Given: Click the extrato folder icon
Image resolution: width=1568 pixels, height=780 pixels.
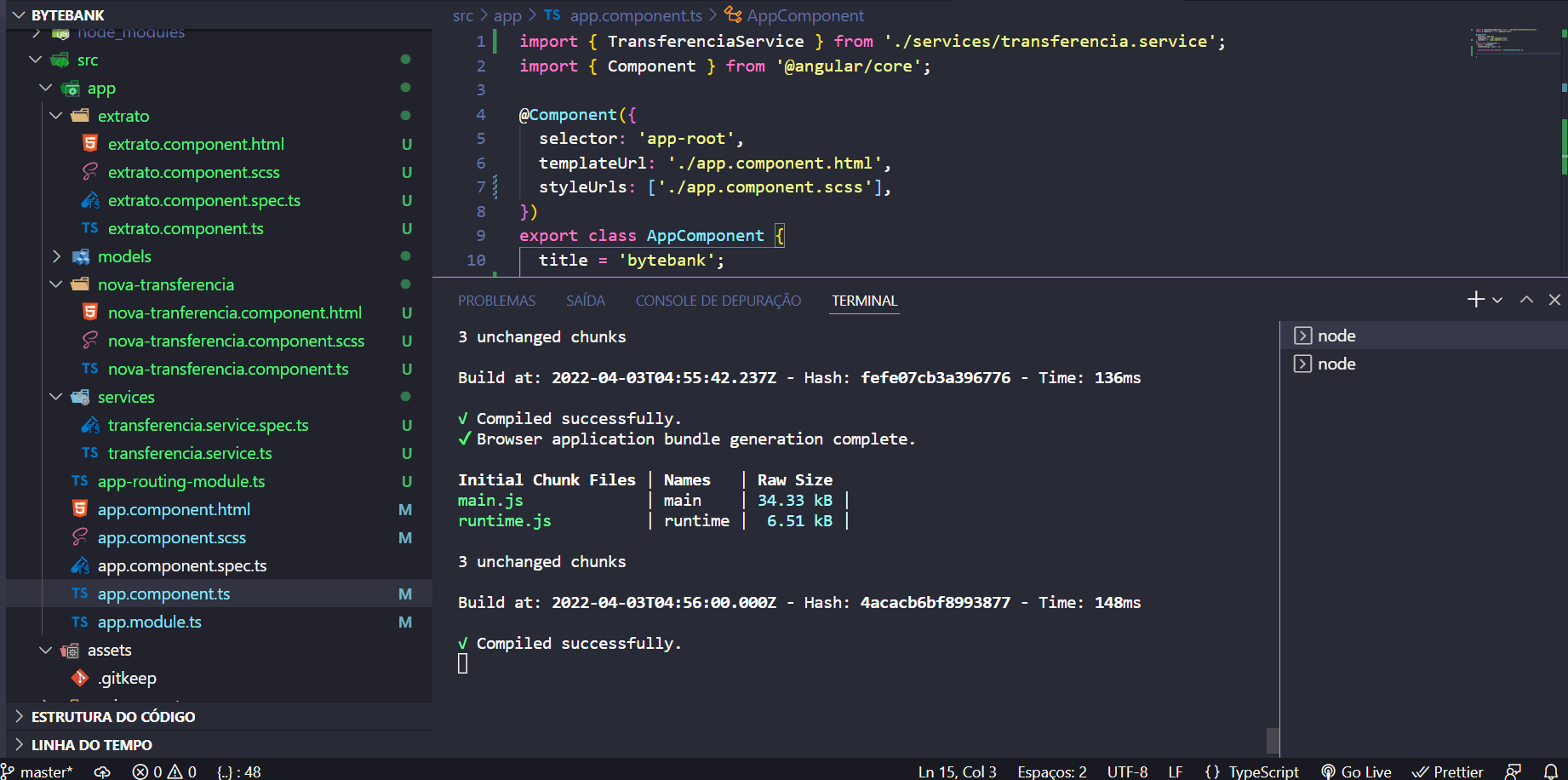Looking at the screenshot, I should coord(80,116).
